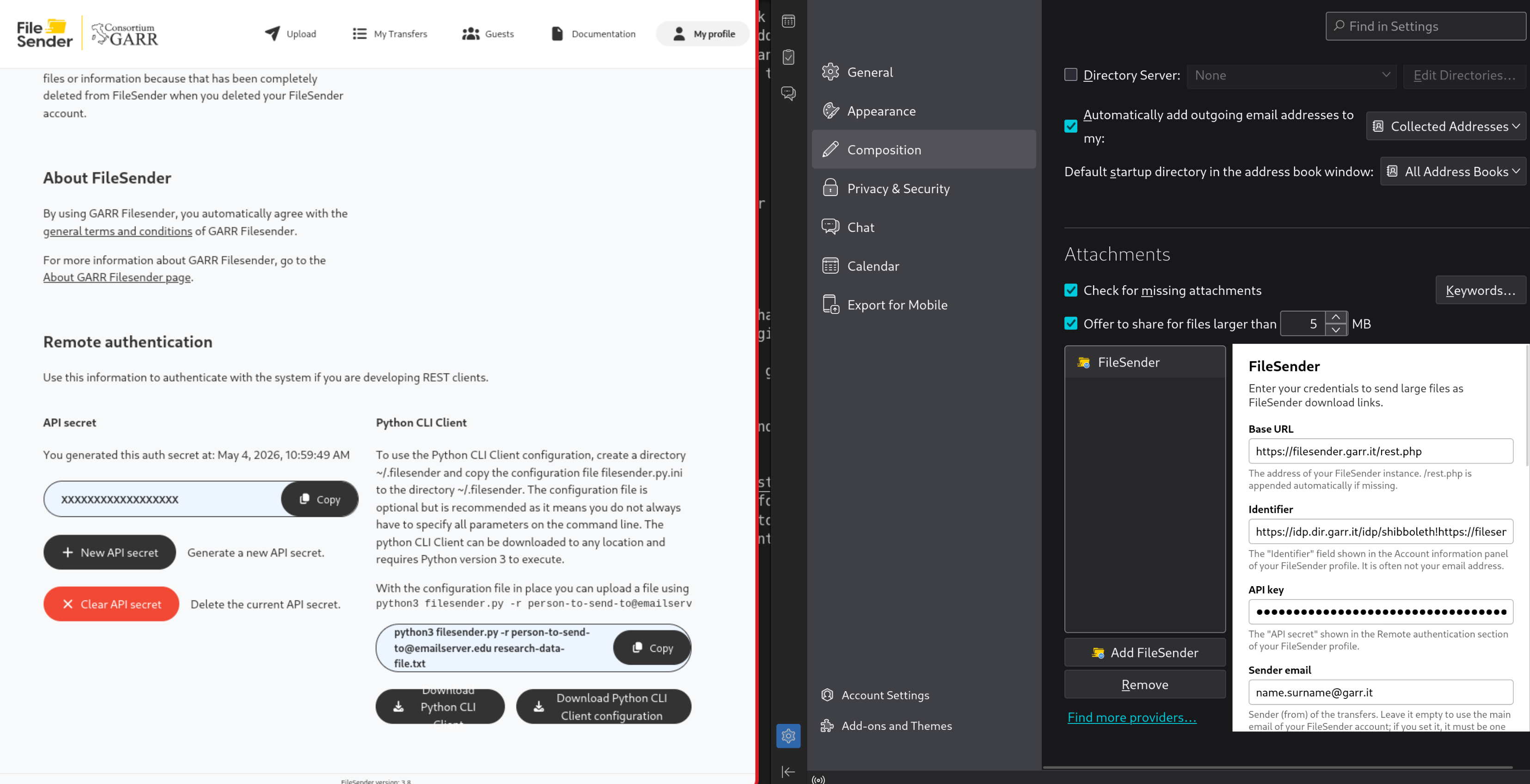Viewport: 1530px width, 784px height.
Task: Open the Tasks icon in Thunderbird's spaces toolbar
Action: pyautogui.click(x=788, y=57)
